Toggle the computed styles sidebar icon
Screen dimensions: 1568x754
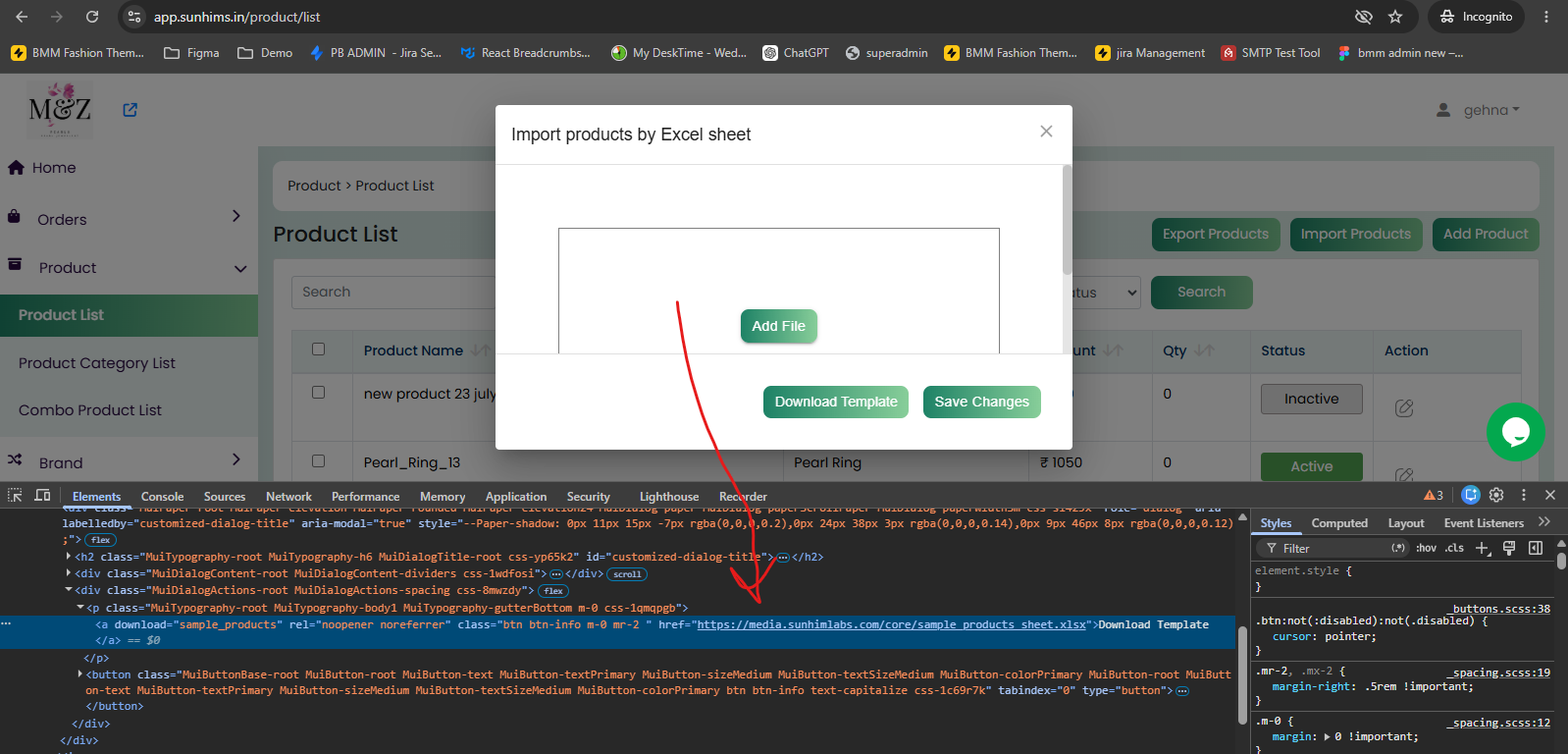[1536, 548]
